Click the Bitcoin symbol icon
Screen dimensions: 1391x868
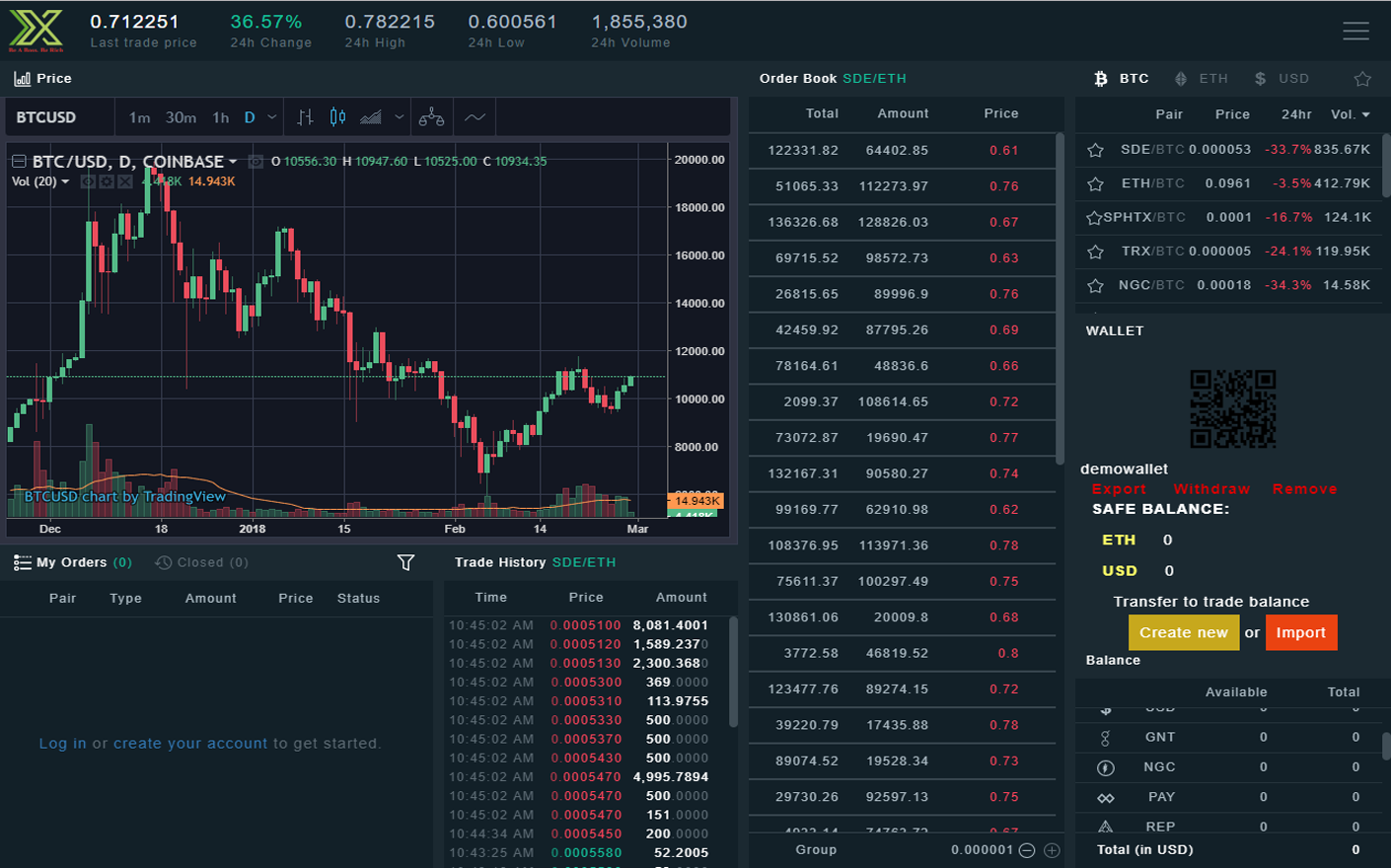click(1101, 79)
